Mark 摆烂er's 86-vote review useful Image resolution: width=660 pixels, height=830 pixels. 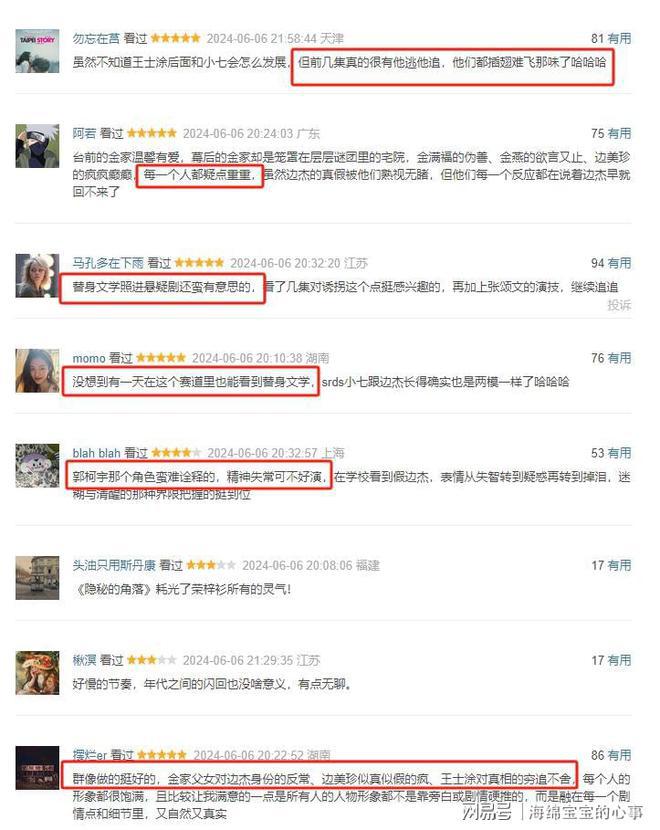coord(619,755)
